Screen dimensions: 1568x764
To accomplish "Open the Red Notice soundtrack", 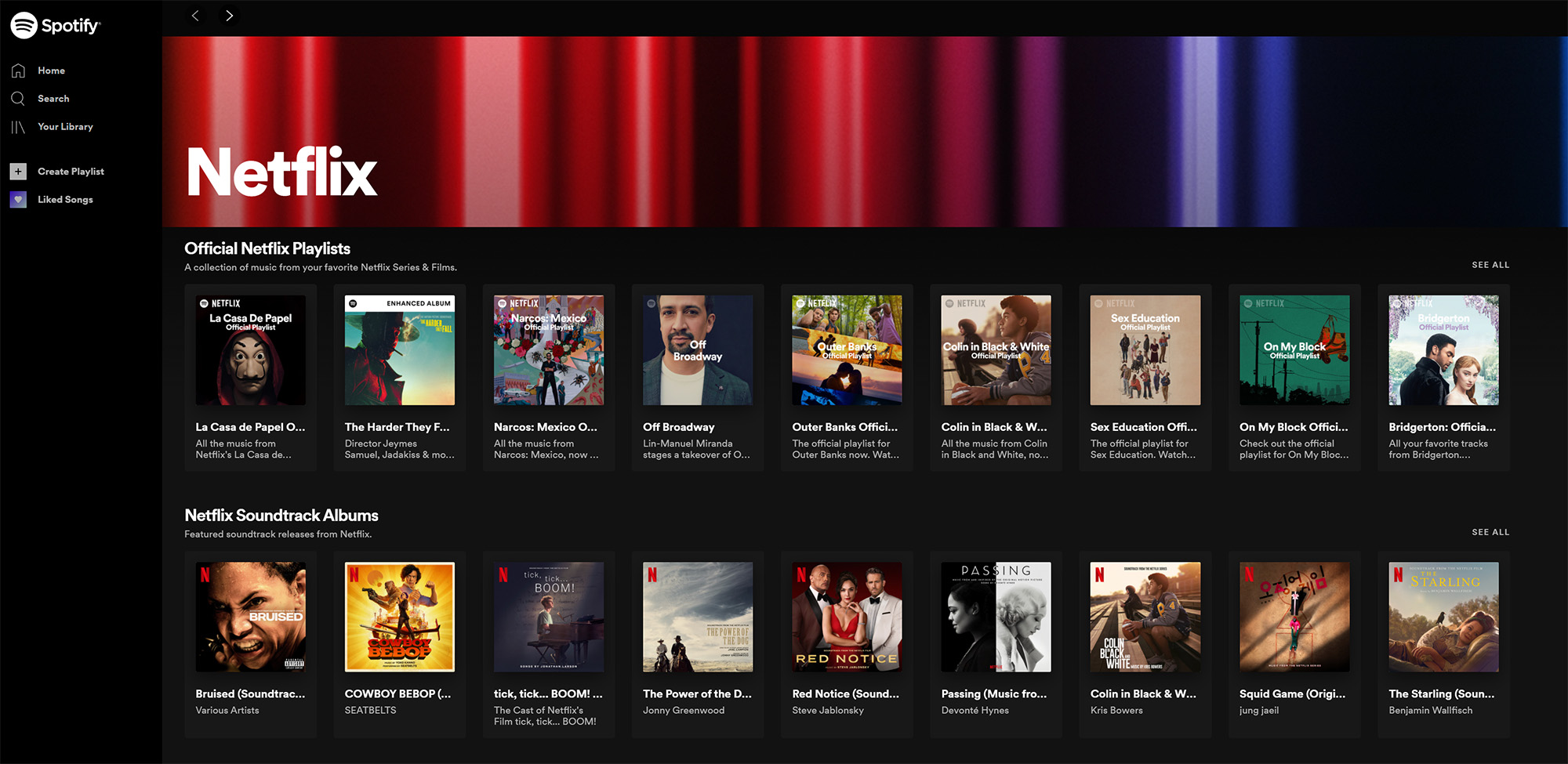I will click(x=847, y=617).
